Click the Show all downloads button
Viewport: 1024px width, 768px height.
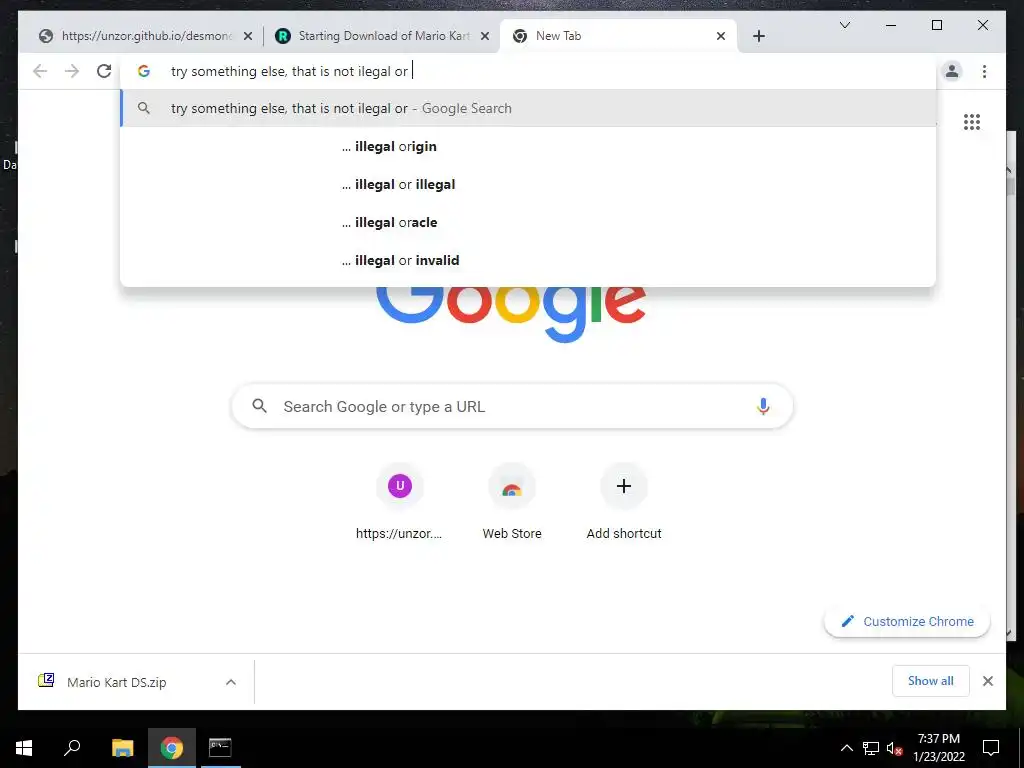931,681
